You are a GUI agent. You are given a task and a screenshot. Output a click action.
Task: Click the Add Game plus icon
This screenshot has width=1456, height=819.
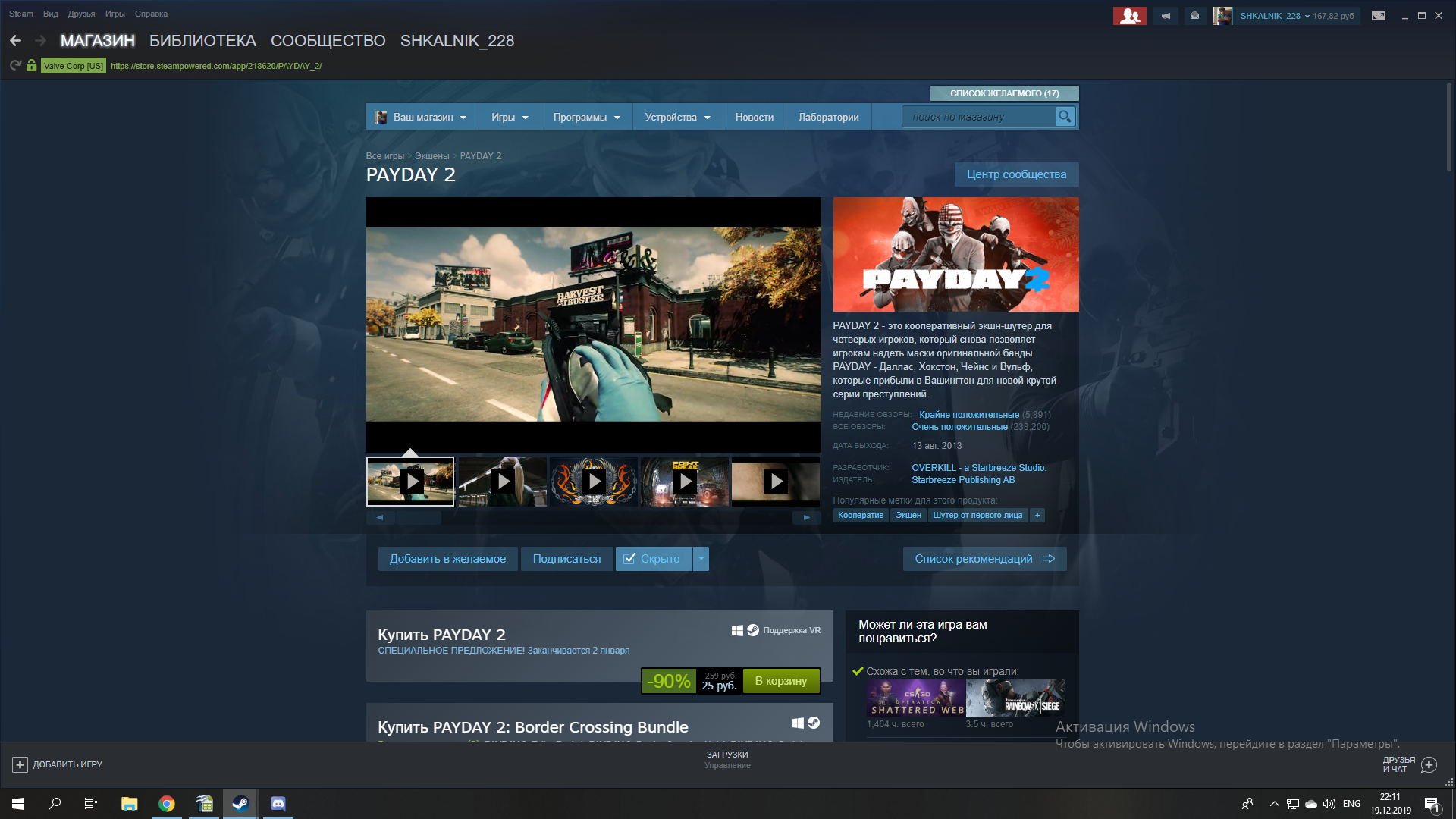20,764
